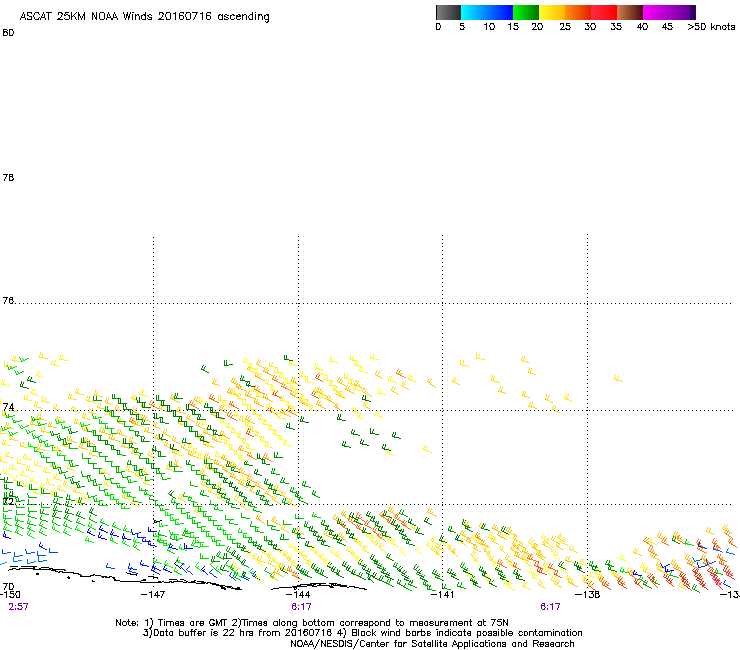
Task: Click the 76 latitude axis label
Action: click(x=8, y=301)
